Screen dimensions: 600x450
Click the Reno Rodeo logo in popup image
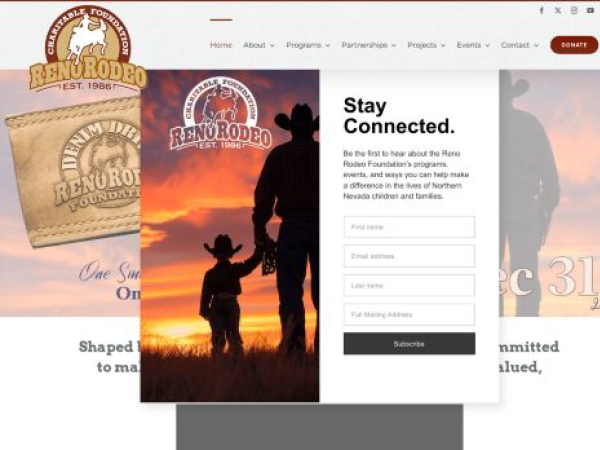[x=221, y=114]
